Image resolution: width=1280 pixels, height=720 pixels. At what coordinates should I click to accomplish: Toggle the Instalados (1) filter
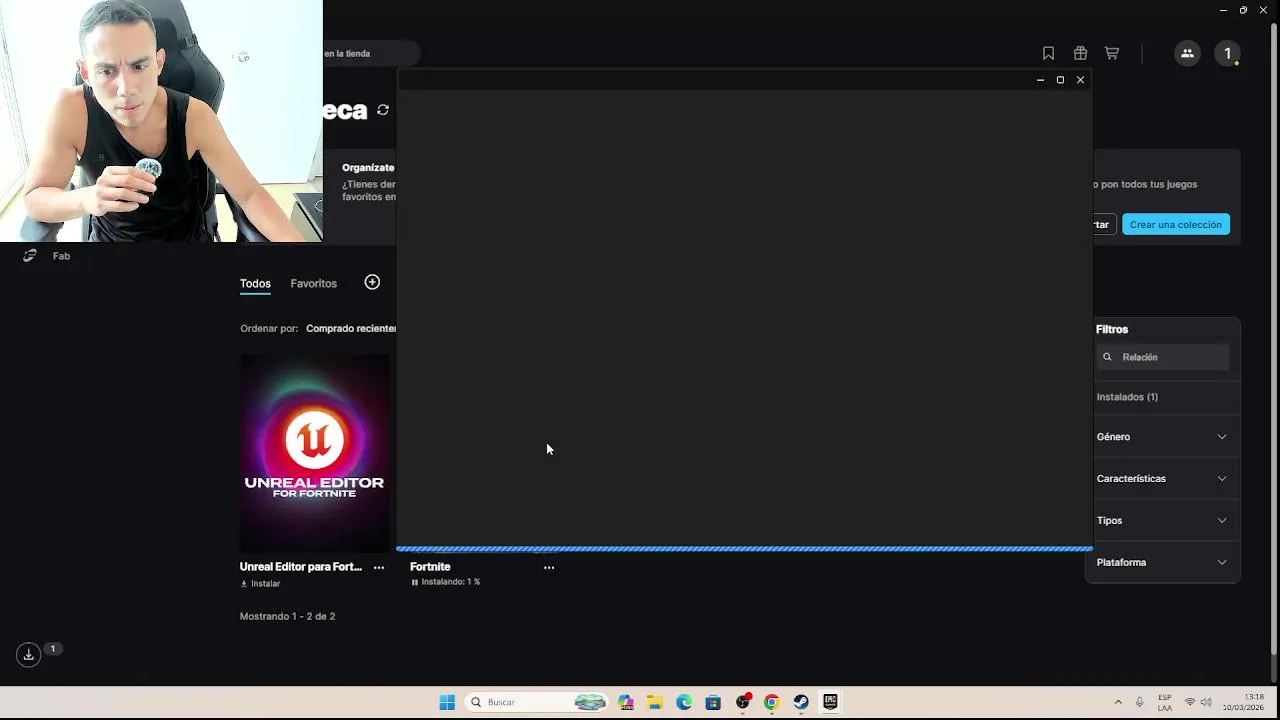(x=1127, y=397)
